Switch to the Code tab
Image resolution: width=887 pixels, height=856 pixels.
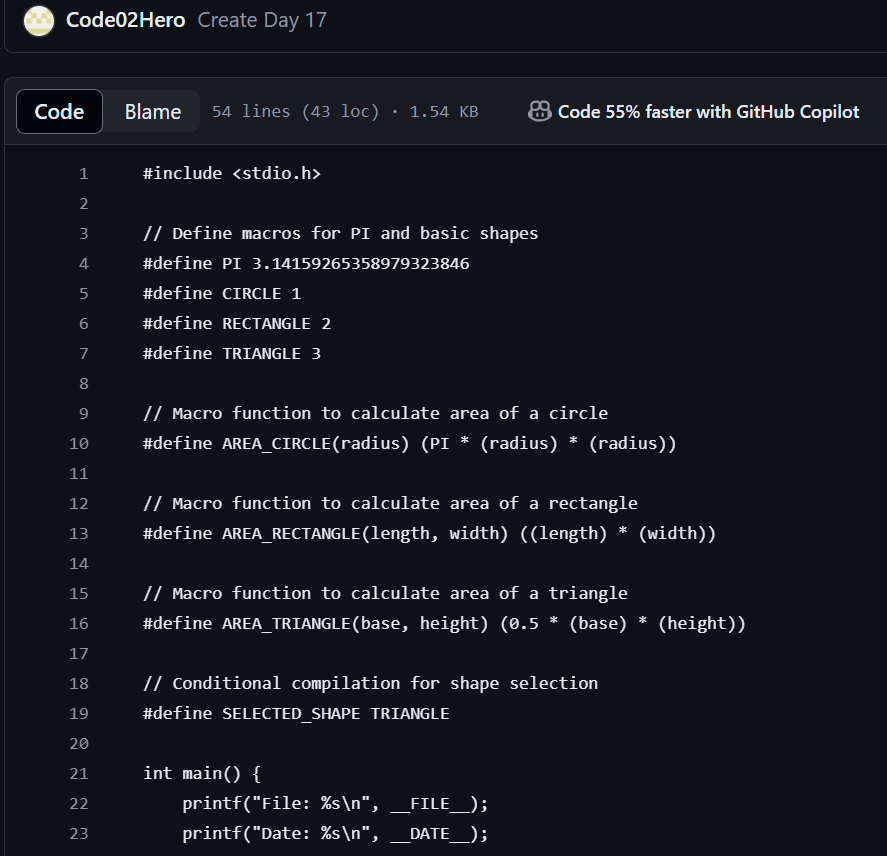point(59,111)
